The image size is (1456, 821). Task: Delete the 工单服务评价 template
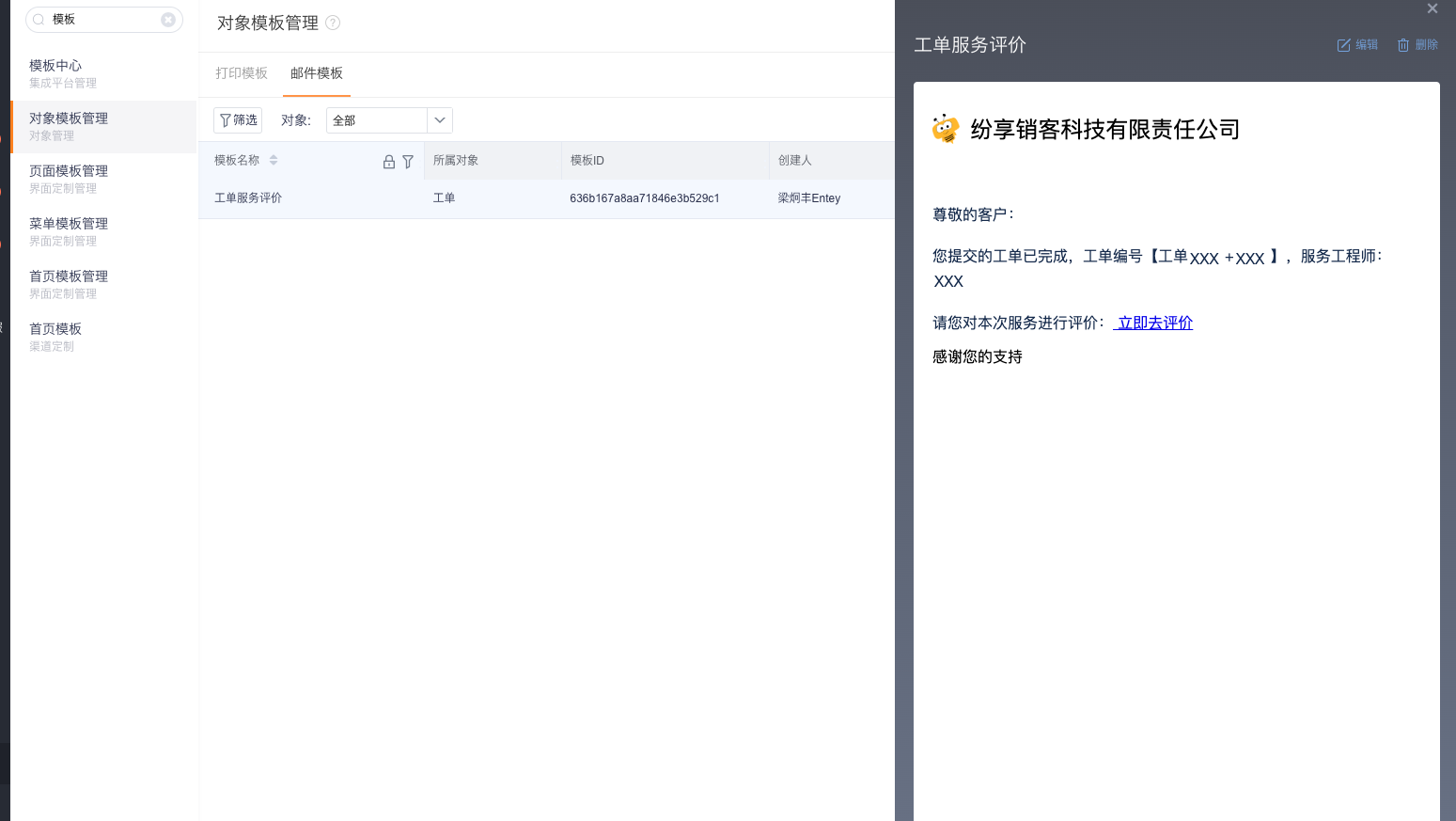coord(1417,45)
